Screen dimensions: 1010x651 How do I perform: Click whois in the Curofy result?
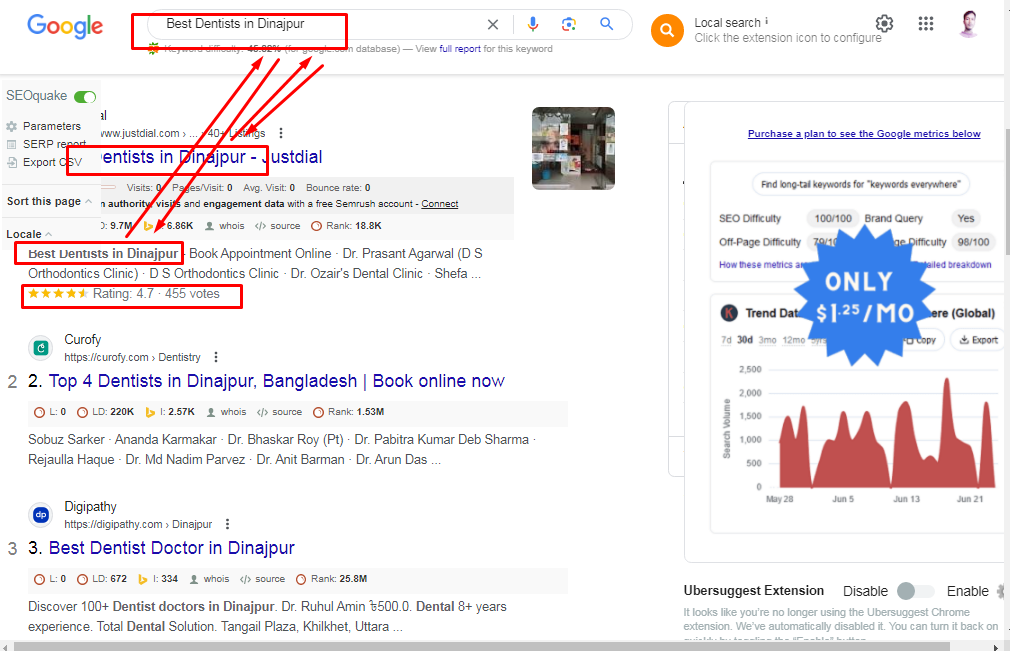click(227, 412)
